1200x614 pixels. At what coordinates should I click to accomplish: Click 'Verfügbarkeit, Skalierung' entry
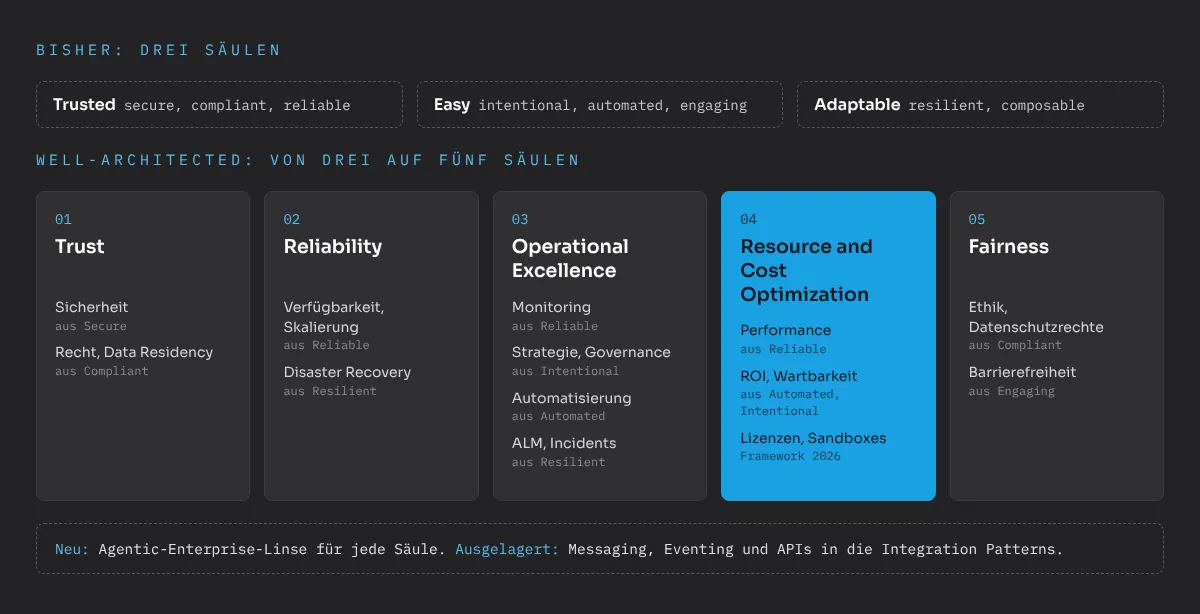[334, 317]
